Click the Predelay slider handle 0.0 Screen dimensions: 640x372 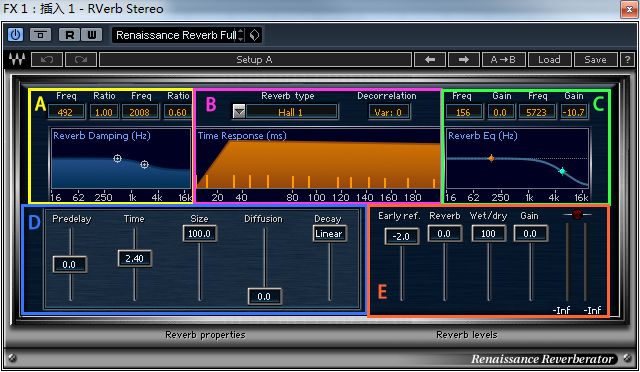[x=69, y=265]
